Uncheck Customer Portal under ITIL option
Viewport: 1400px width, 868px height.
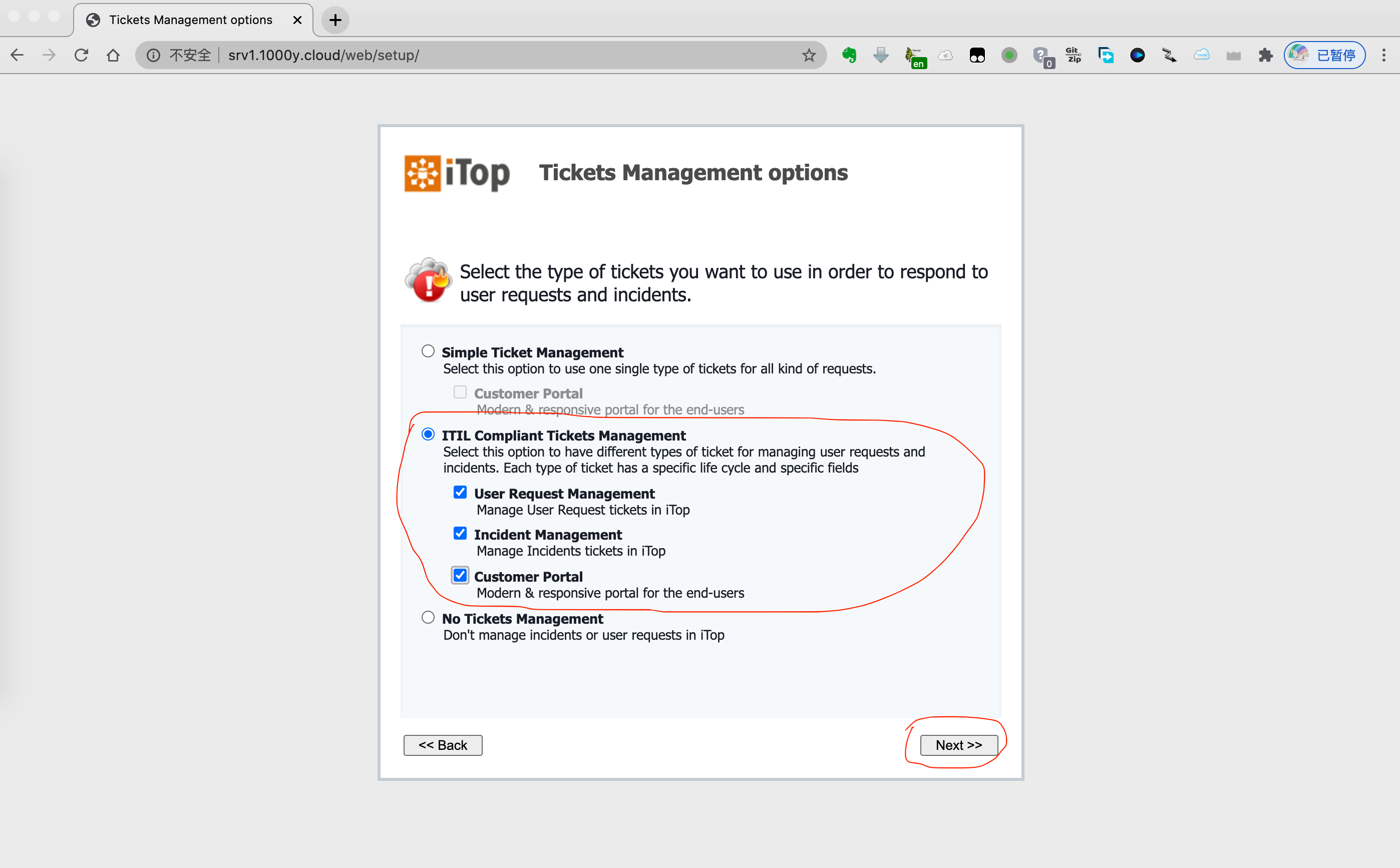pos(460,575)
